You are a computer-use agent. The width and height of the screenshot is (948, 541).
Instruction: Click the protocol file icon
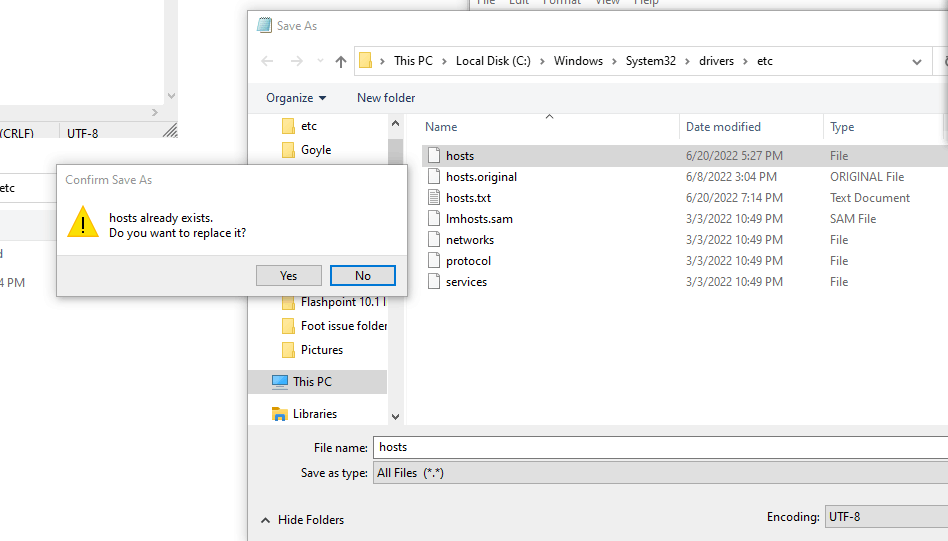[x=433, y=261]
